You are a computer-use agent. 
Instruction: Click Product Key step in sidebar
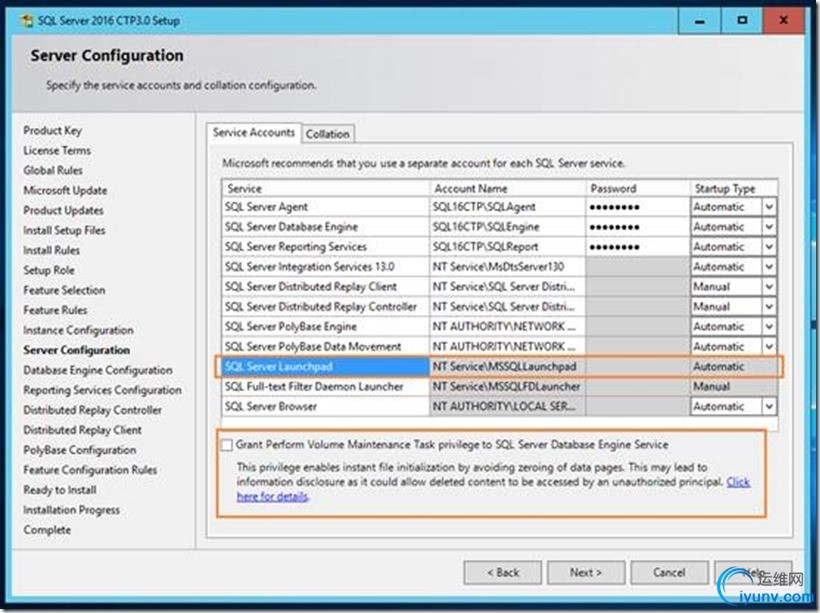(x=52, y=130)
